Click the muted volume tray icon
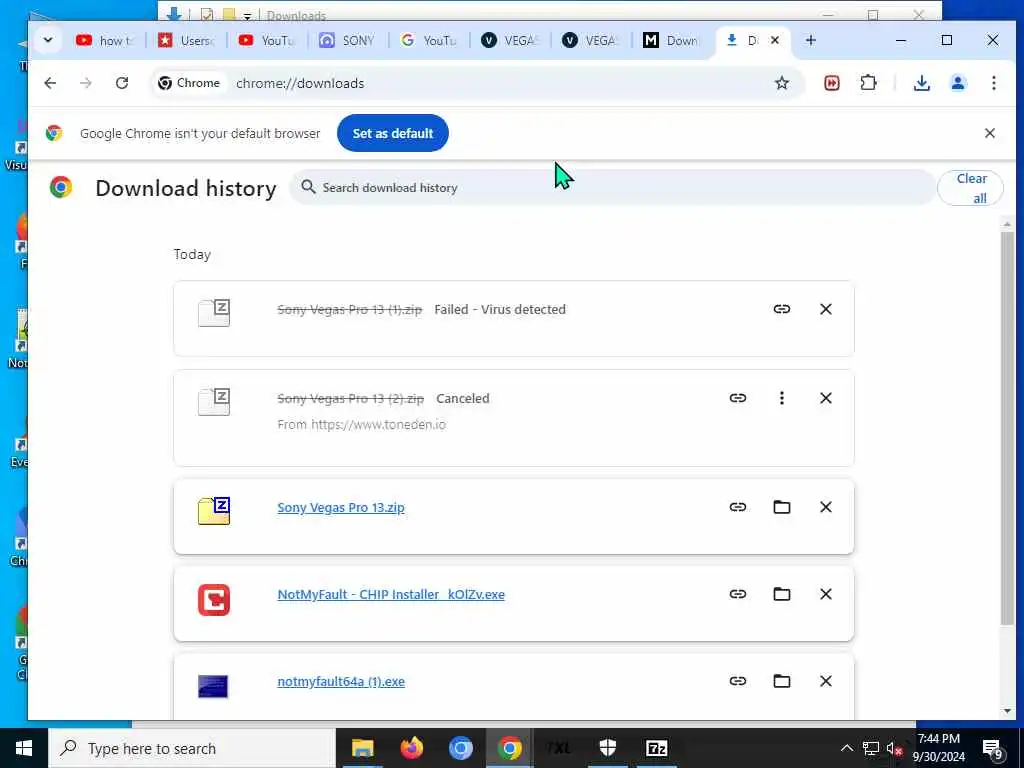1024x768 pixels. (893, 748)
